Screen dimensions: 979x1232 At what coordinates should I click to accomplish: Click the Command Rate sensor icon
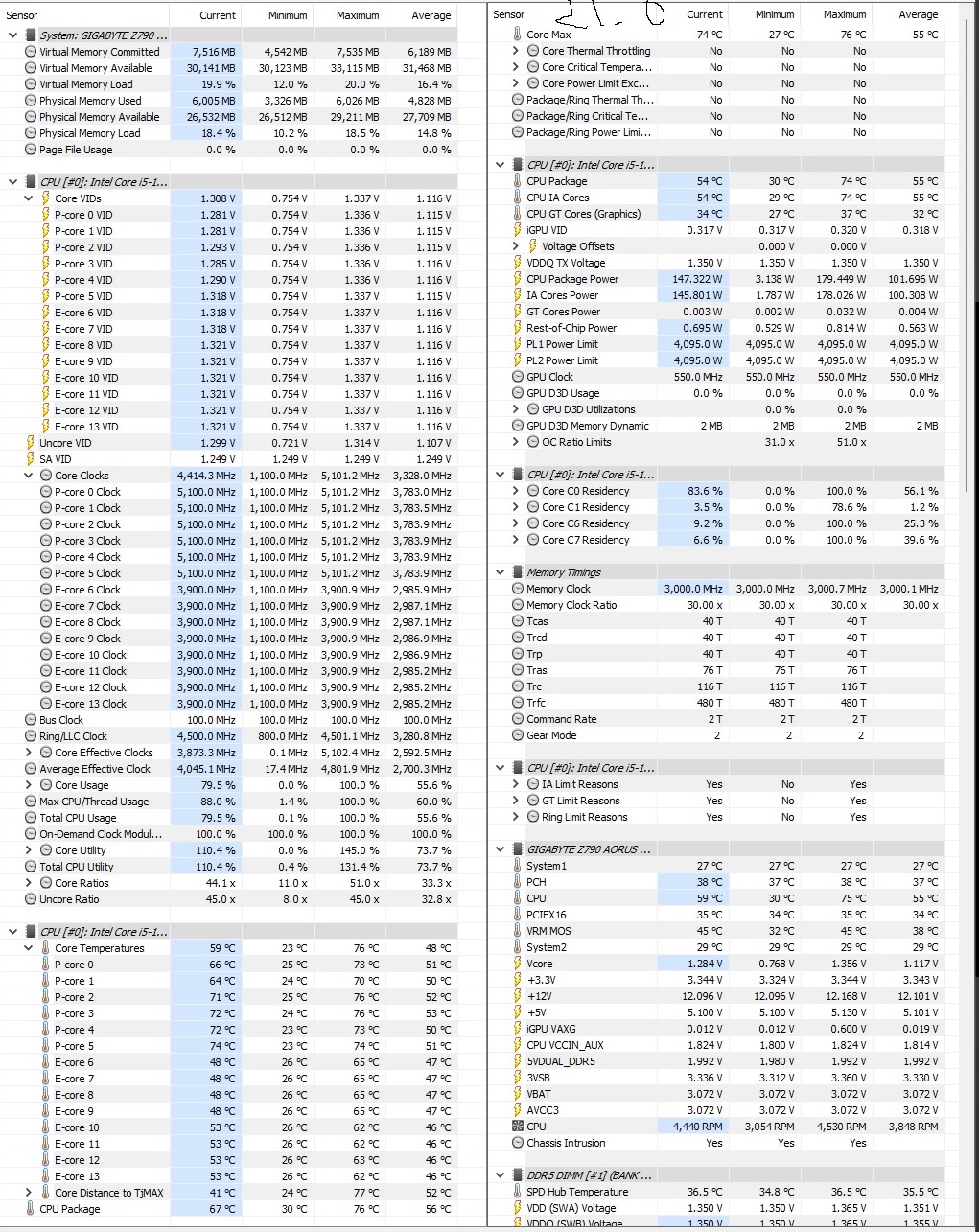coord(518,719)
